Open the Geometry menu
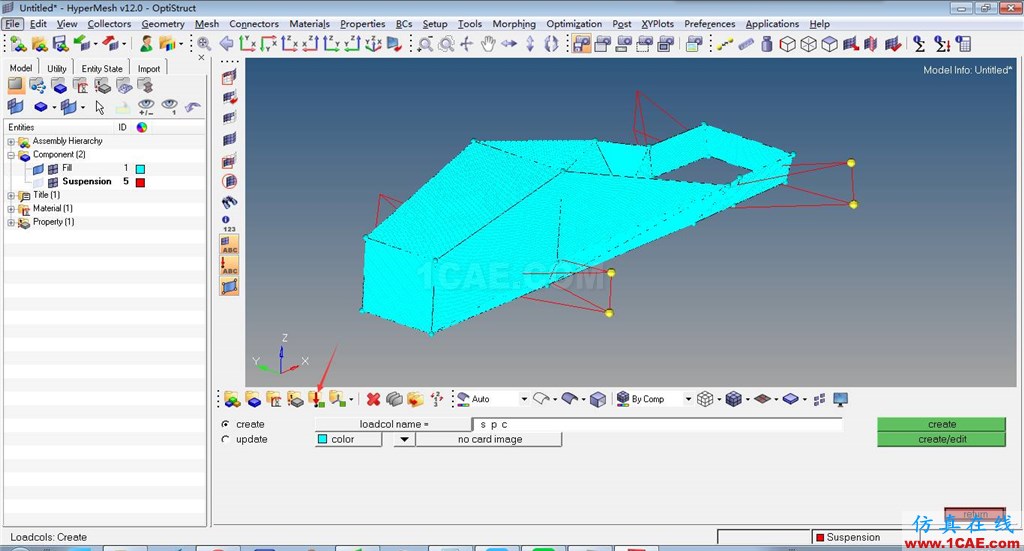Viewport: 1024px width, 551px height. point(163,24)
